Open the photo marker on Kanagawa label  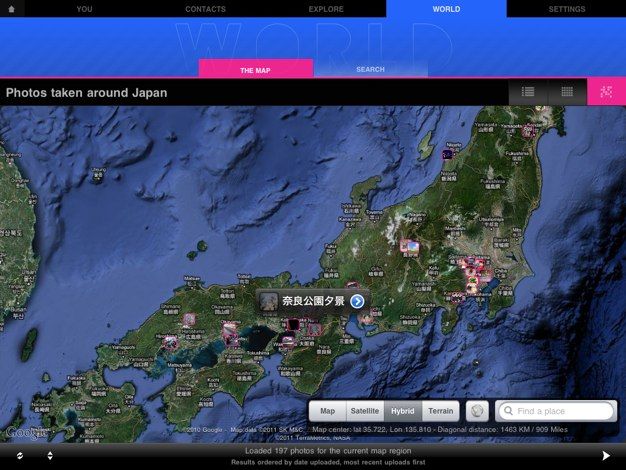[458, 297]
